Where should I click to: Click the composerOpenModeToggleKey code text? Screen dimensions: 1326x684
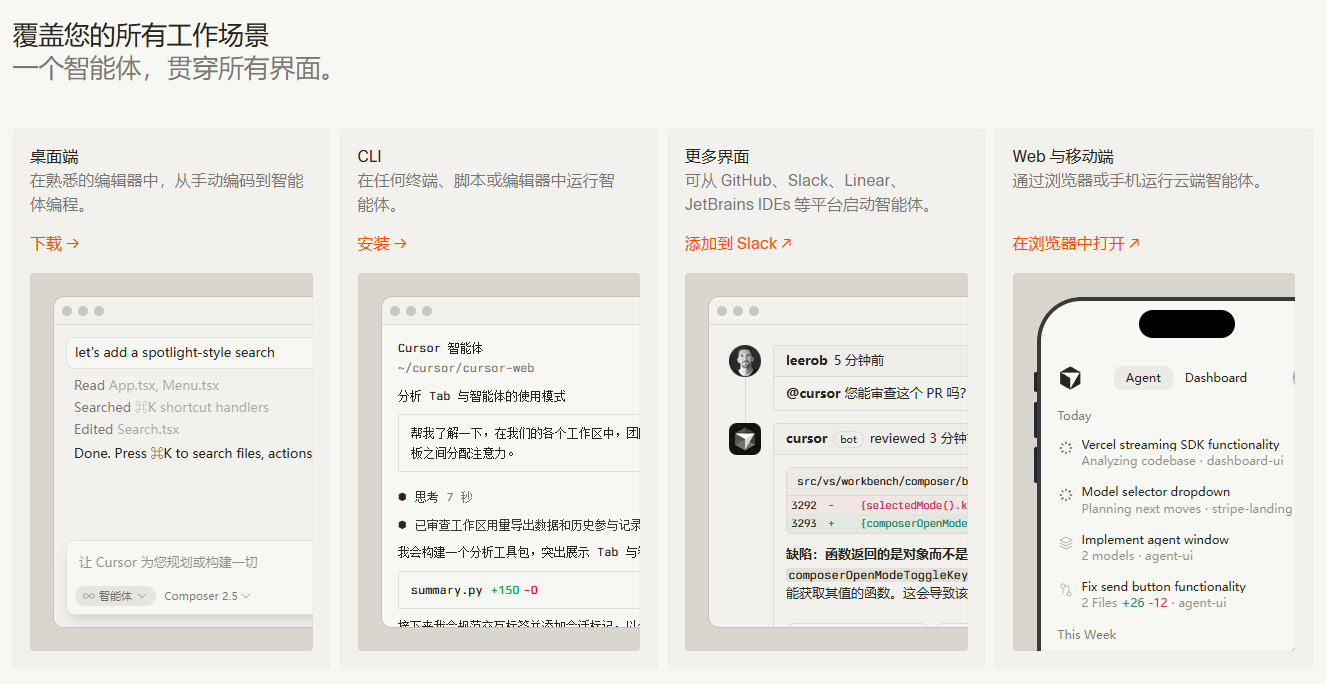click(877, 575)
